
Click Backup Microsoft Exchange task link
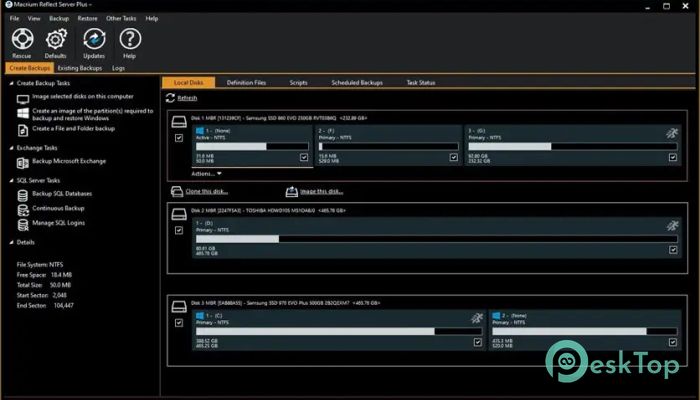pos(69,161)
